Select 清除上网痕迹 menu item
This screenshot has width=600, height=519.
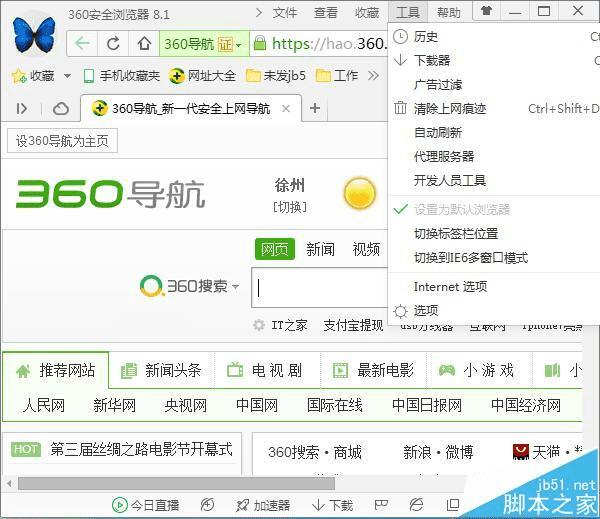[x=494, y=109]
